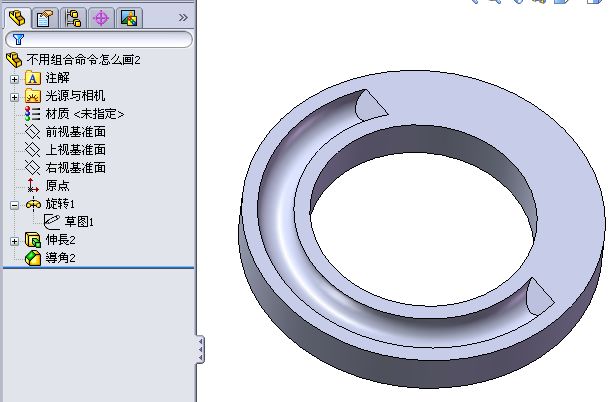Open the DimXpertManager tab
The image size is (616, 402).
point(101,18)
